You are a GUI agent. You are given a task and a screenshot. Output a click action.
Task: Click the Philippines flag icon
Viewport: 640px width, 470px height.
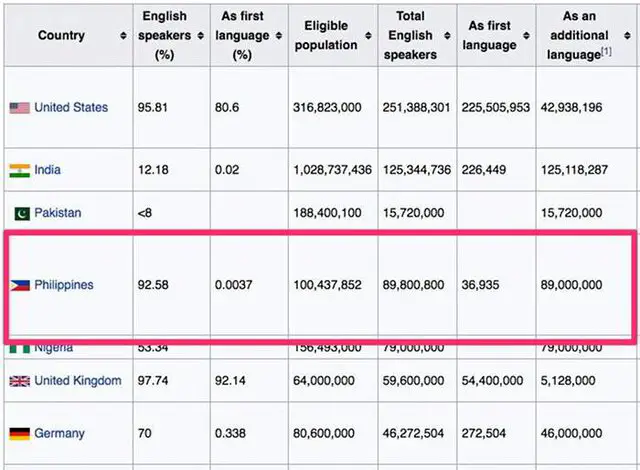click(20, 285)
